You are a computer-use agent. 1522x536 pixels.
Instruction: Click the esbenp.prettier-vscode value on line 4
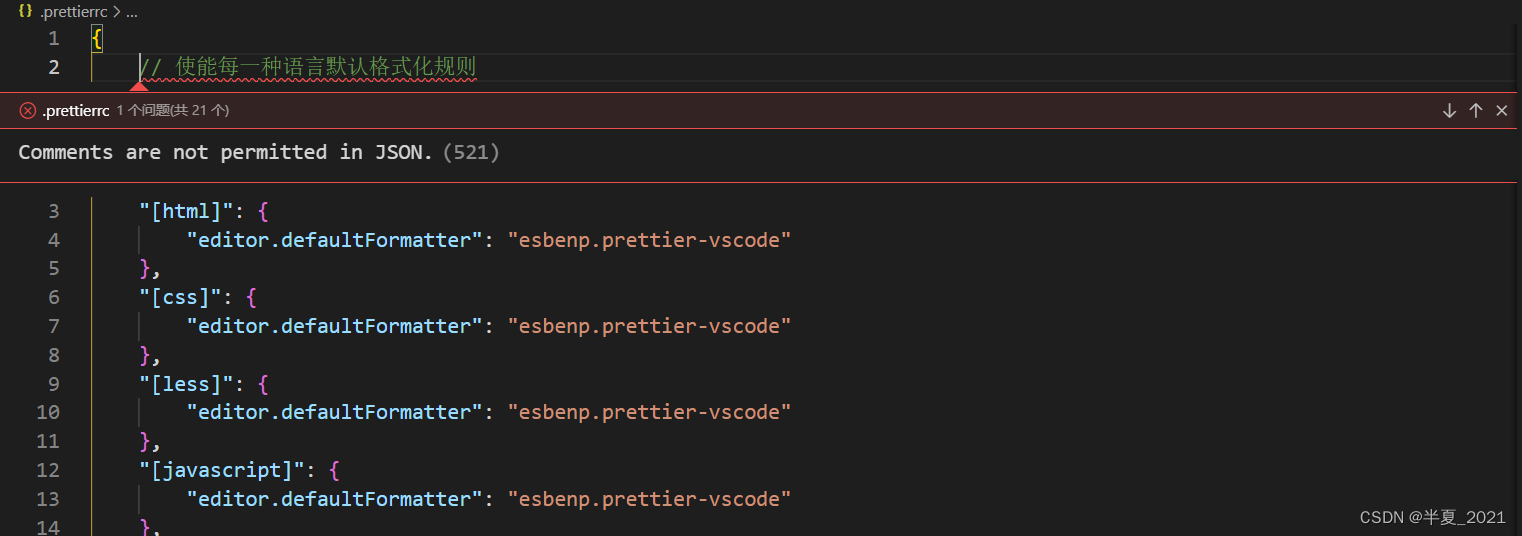click(x=650, y=240)
